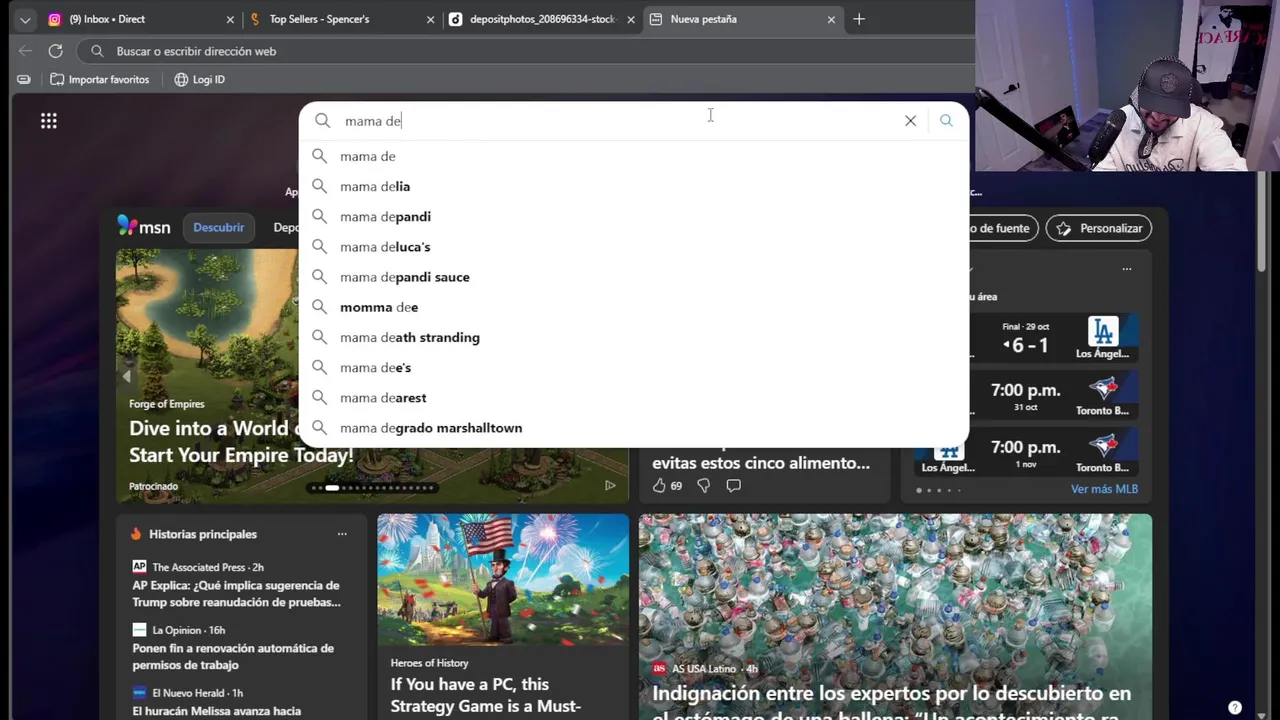
Task: Open Ponen fin a renovación headline
Action: pyautogui.click(x=233, y=656)
